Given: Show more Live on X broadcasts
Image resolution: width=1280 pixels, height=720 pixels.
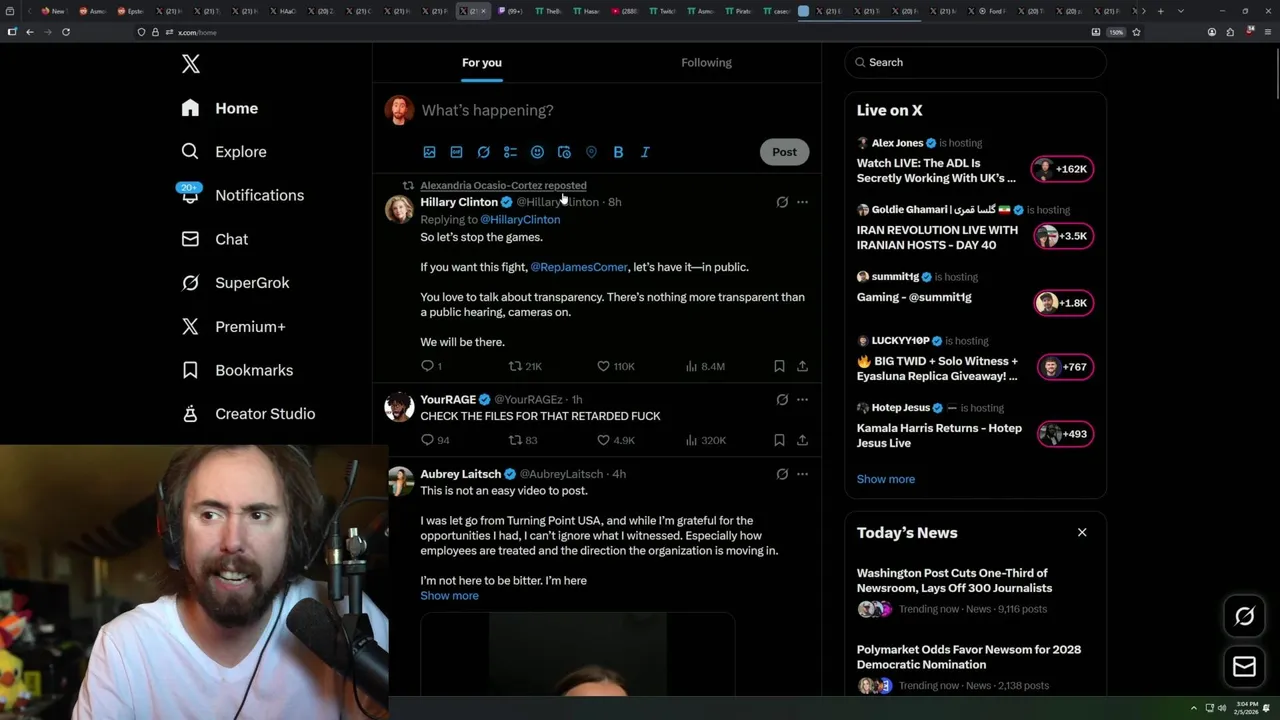Looking at the screenshot, I should click(886, 479).
